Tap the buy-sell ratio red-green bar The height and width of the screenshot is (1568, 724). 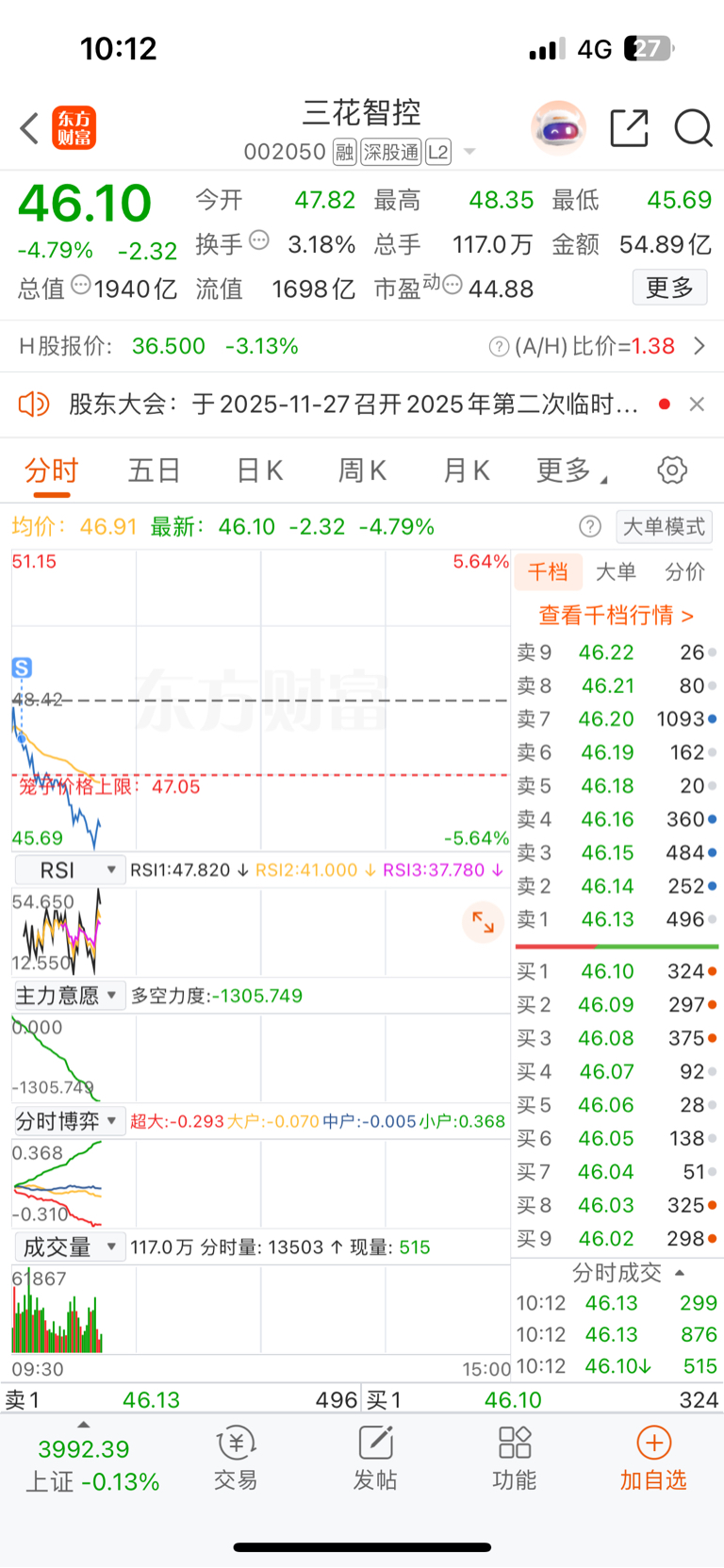pos(617,946)
